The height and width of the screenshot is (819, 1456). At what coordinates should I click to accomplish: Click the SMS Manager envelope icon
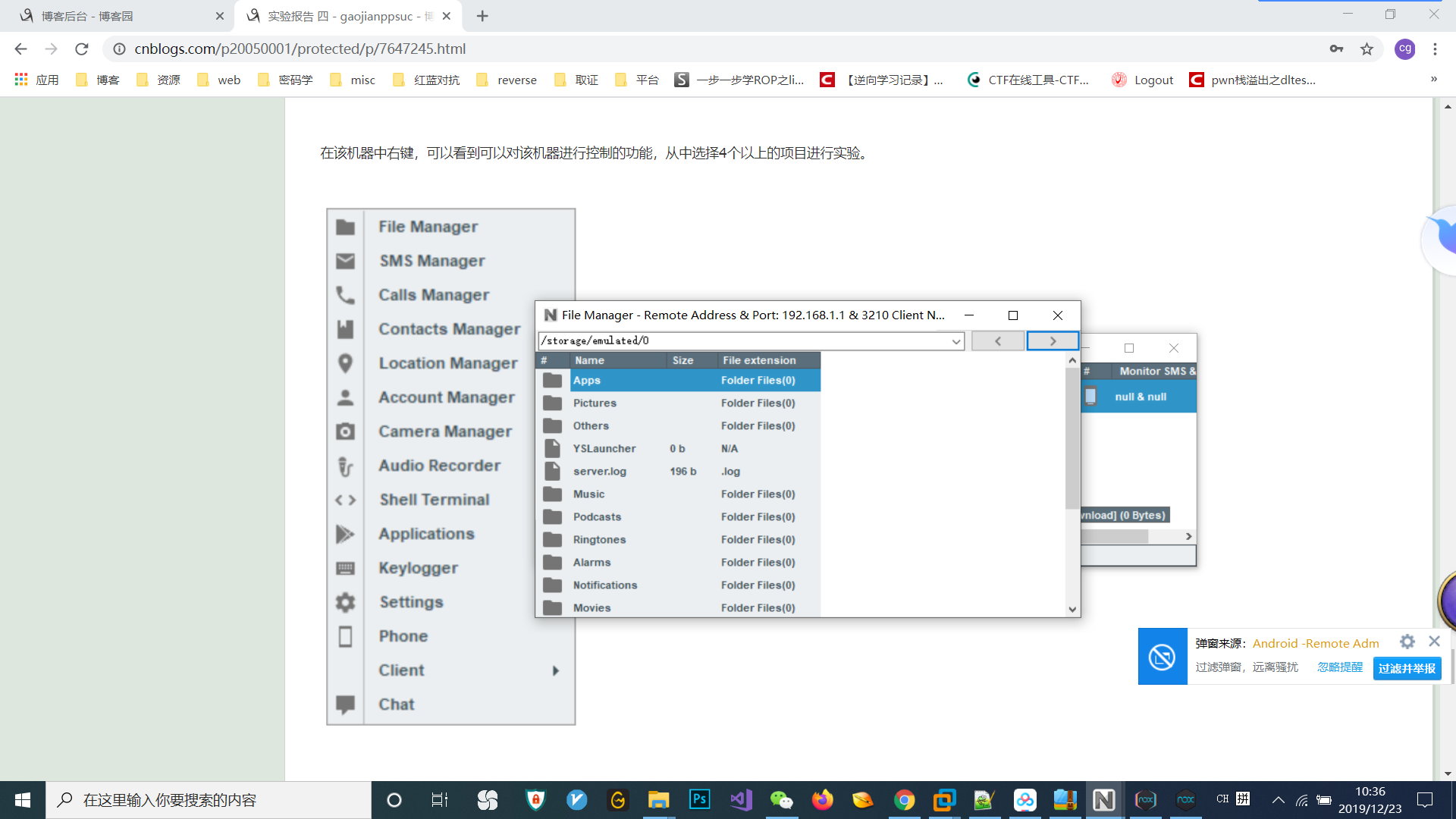tap(345, 261)
